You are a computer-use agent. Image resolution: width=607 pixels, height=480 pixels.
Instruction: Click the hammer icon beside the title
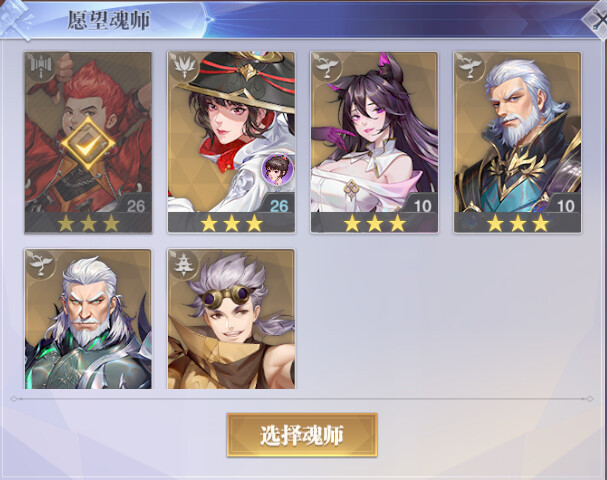click(x=17, y=19)
